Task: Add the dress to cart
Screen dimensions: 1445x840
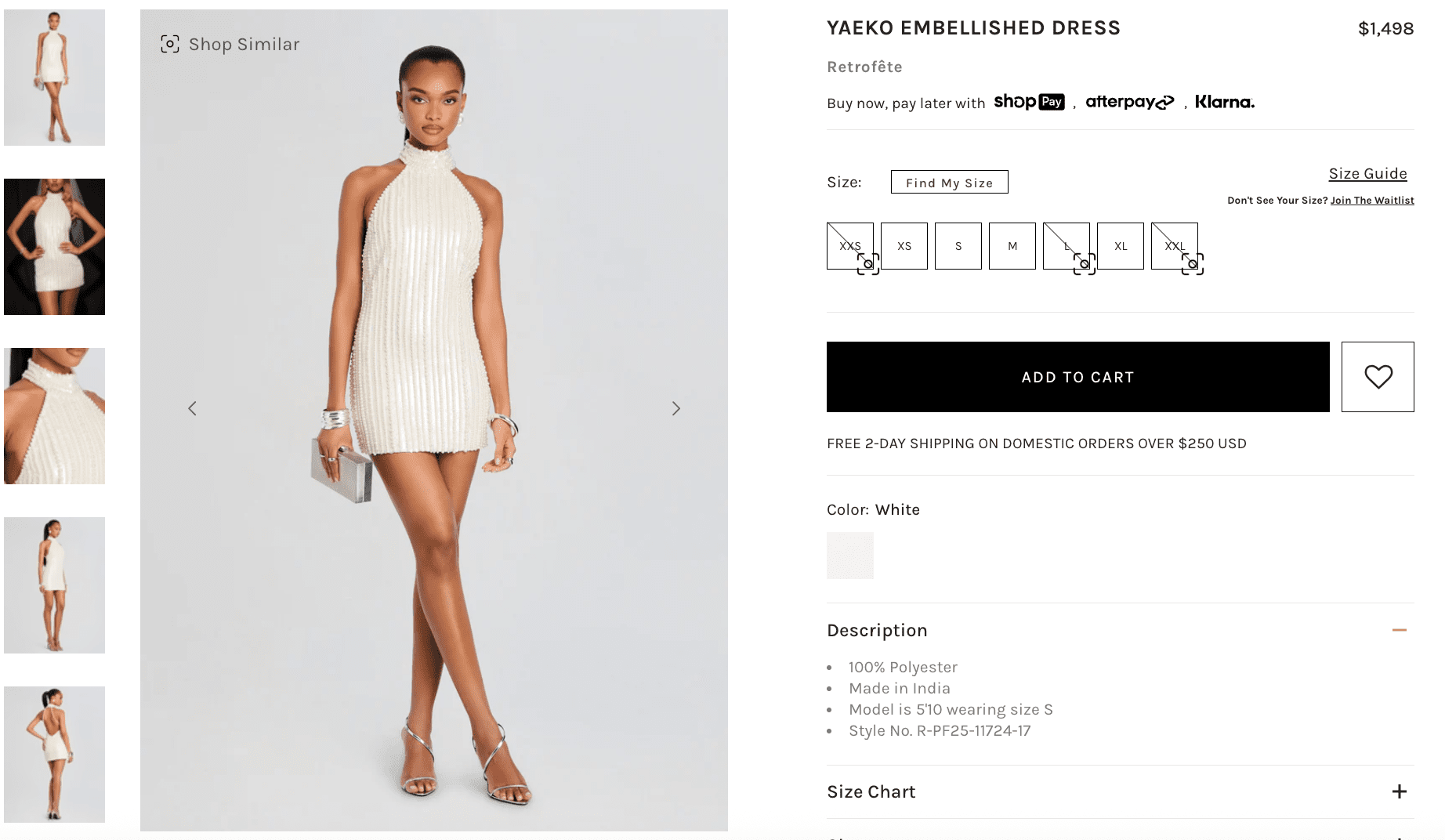Action: [1078, 377]
